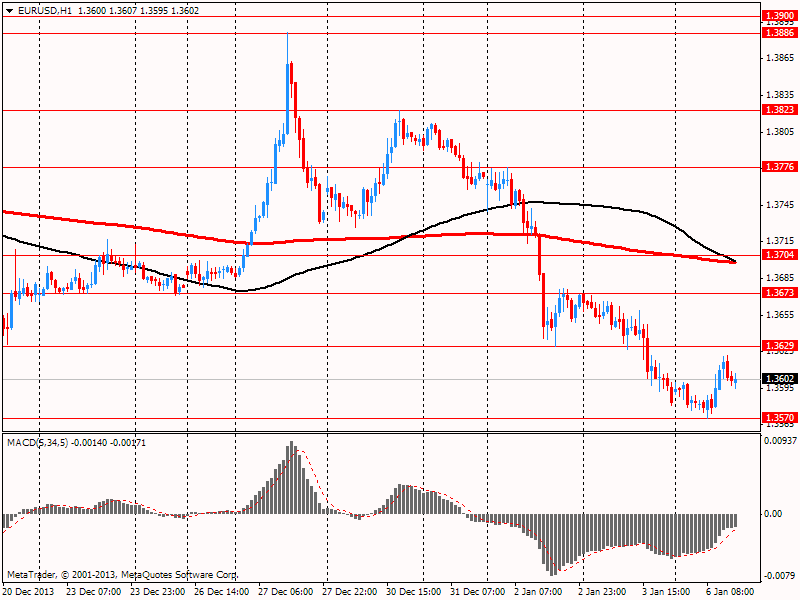Image resolution: width=800 pixels, height=600 pixels.
Task: Click the 27 Dec 06:00 time label
Action: [286, 592]
